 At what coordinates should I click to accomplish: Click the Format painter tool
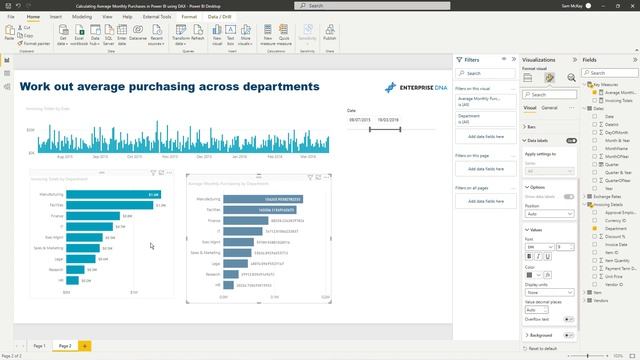click(x=33, y=43)
